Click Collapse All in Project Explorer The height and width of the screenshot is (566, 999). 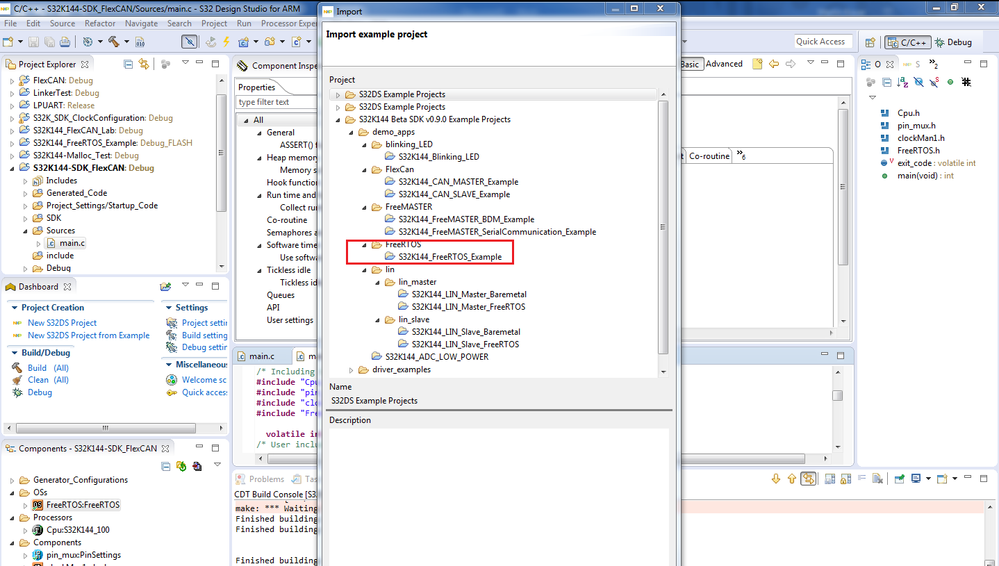tap(128, 64)
